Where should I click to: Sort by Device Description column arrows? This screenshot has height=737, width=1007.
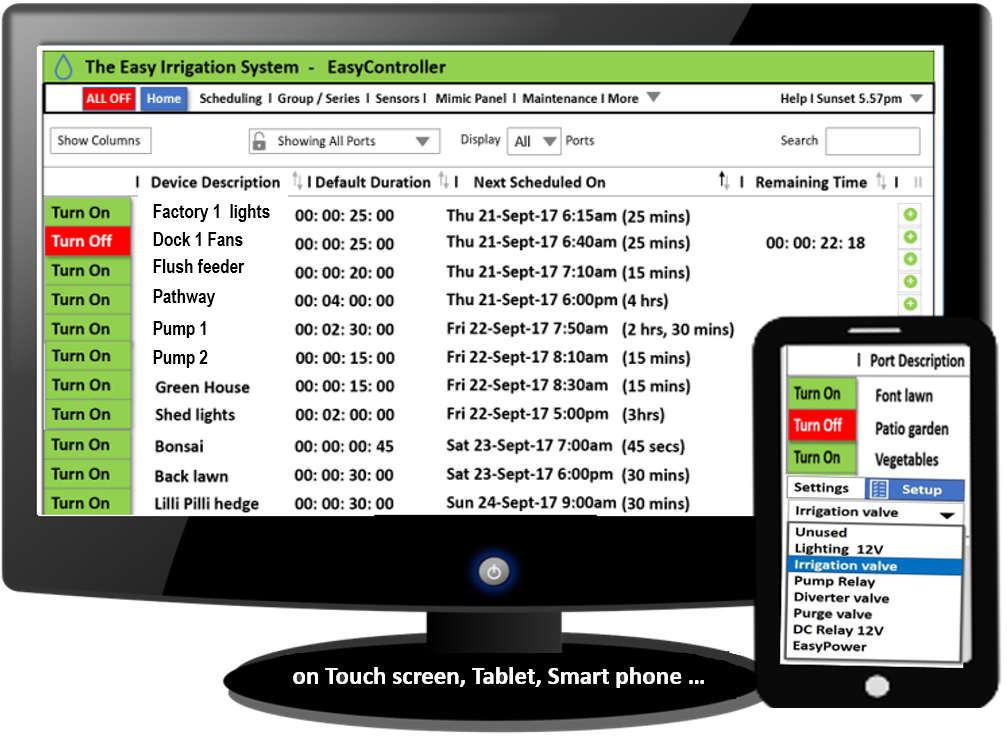click(297, 181)
